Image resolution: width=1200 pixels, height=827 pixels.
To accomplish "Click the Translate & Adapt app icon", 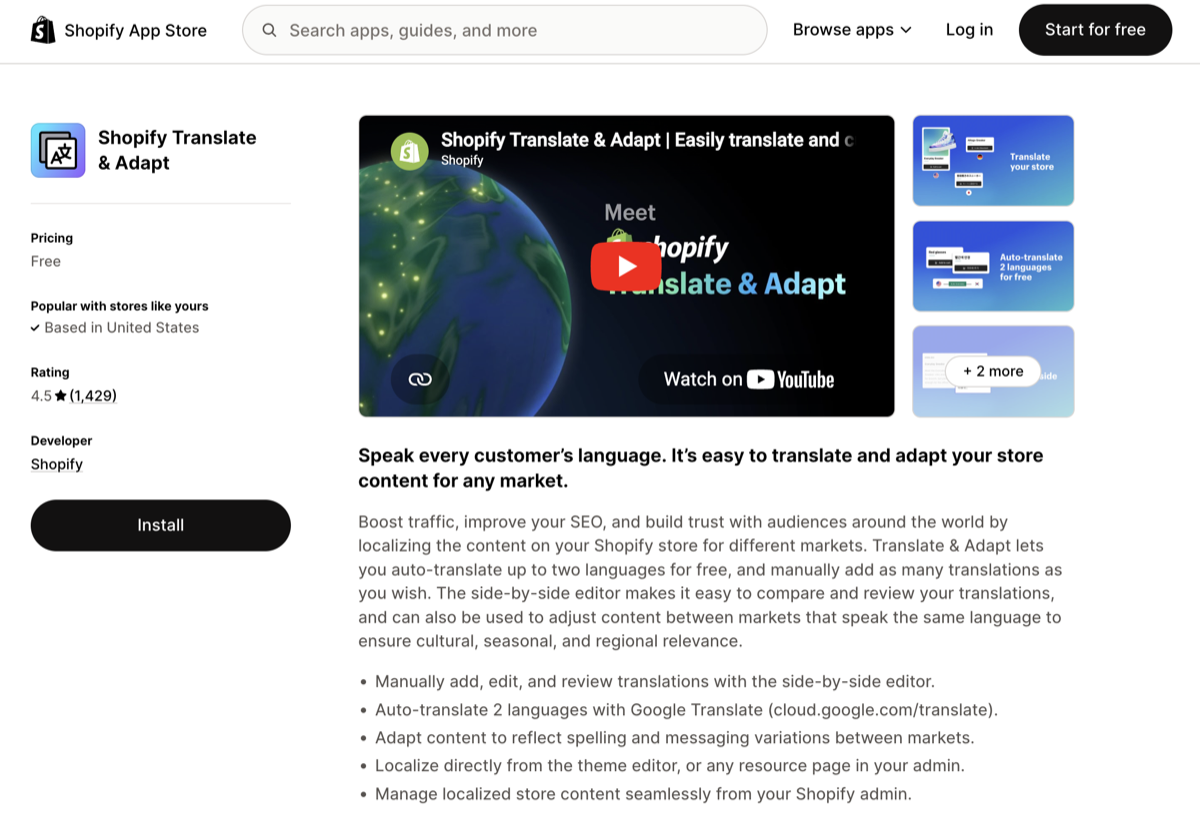I will pyautogui.click(x=58, y=150).
